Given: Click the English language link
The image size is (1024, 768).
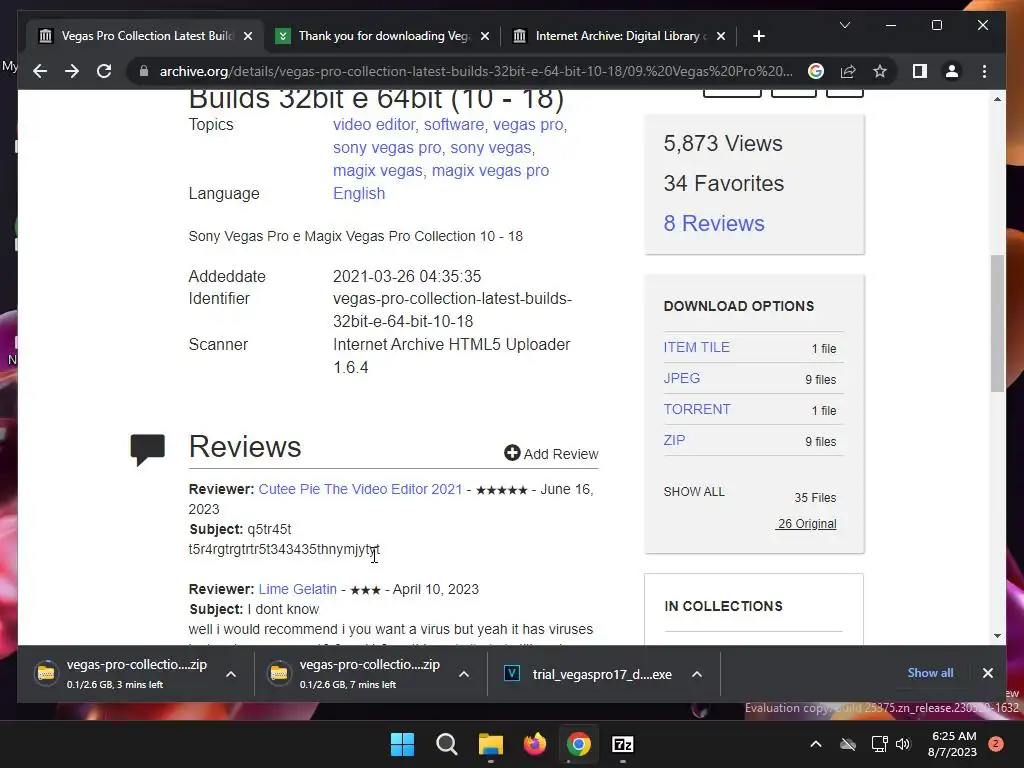Looking at the screenshot, I should click(359, 193).
